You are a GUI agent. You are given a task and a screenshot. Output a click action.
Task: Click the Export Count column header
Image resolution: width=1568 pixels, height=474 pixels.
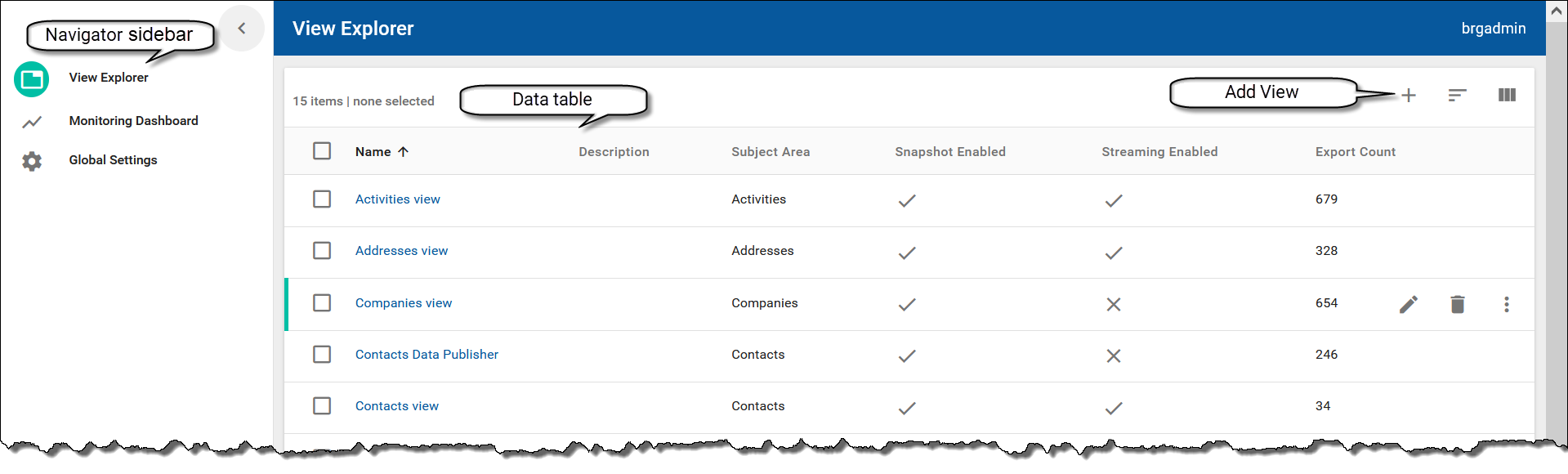pyautogui.click(x=1355, y=152)
